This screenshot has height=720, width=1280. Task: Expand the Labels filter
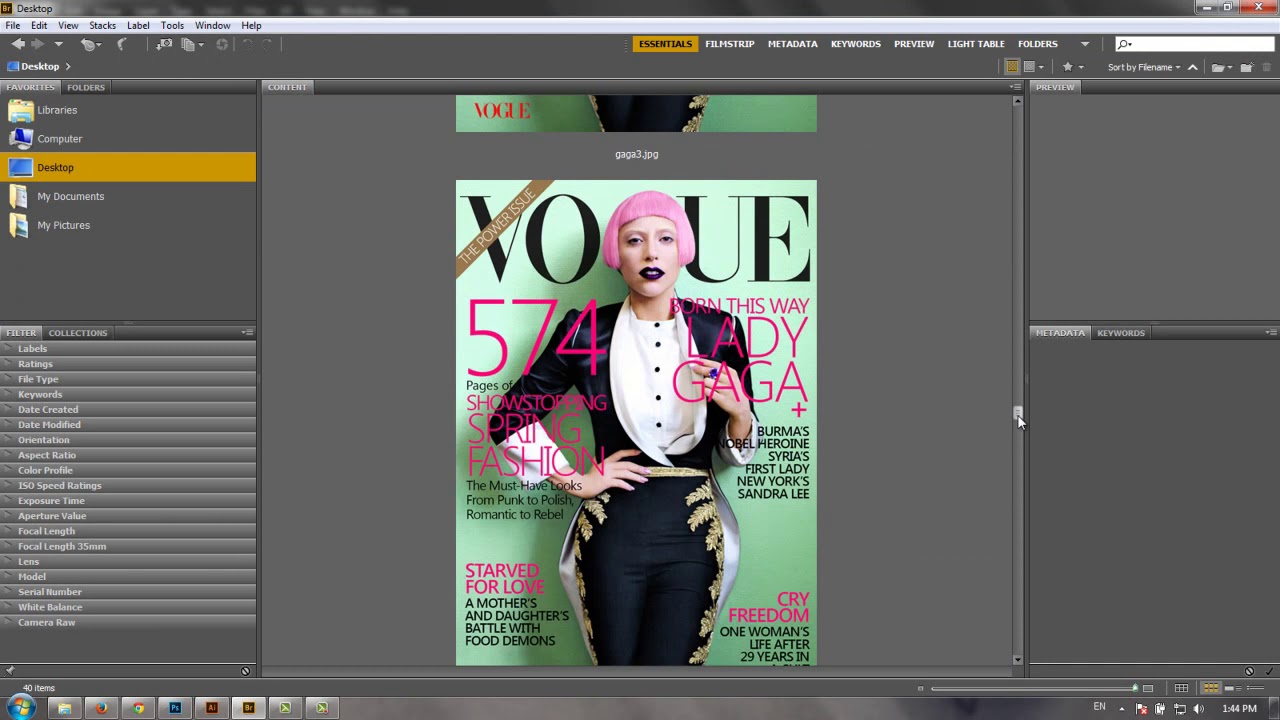[x=128, y=349]
